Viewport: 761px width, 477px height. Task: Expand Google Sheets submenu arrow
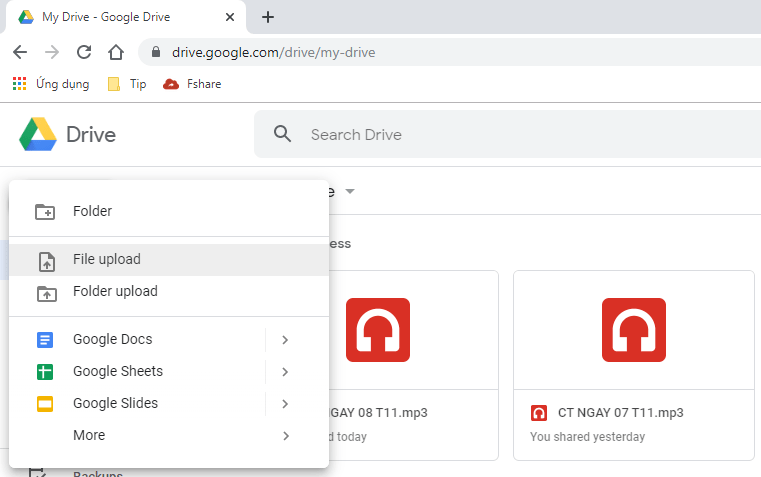click(x=285, y=372)
